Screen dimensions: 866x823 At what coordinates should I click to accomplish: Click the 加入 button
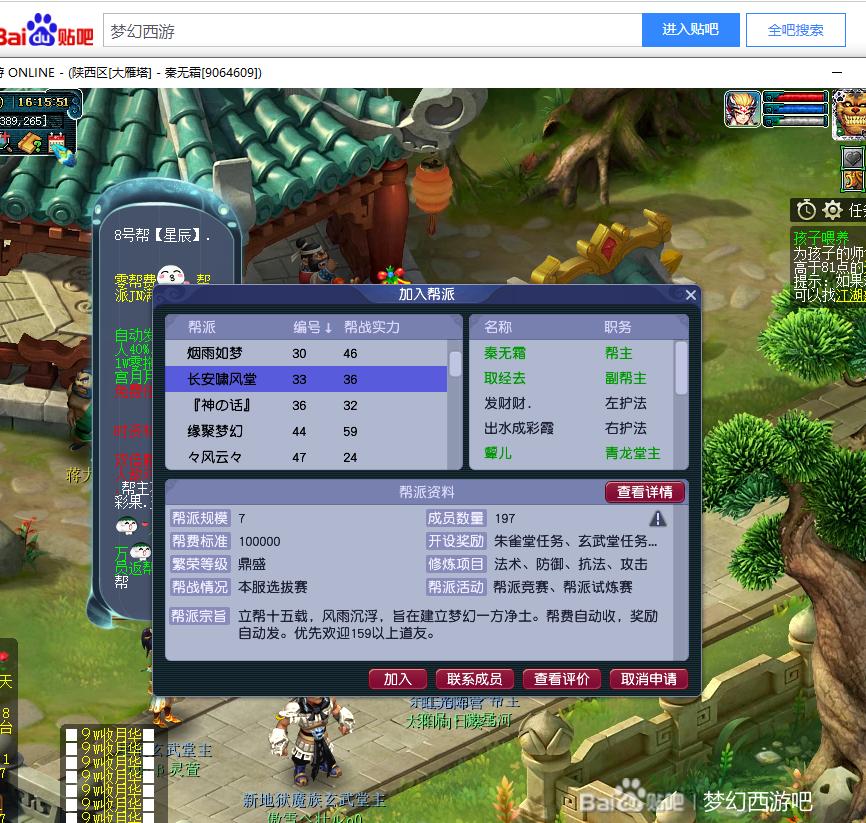tap(398, 679)
